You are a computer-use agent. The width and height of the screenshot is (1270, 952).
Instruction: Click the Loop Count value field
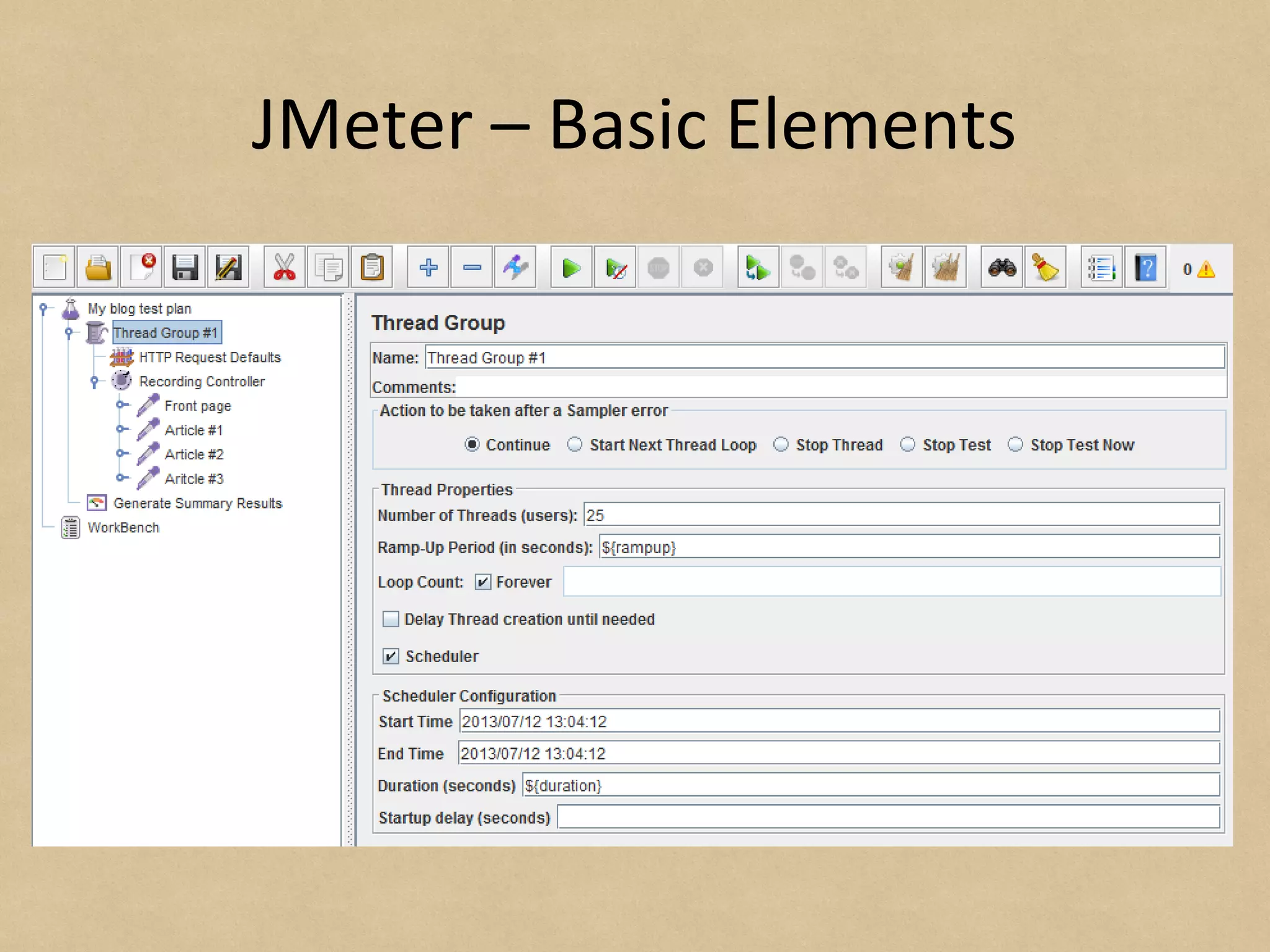tap(892, 582)
